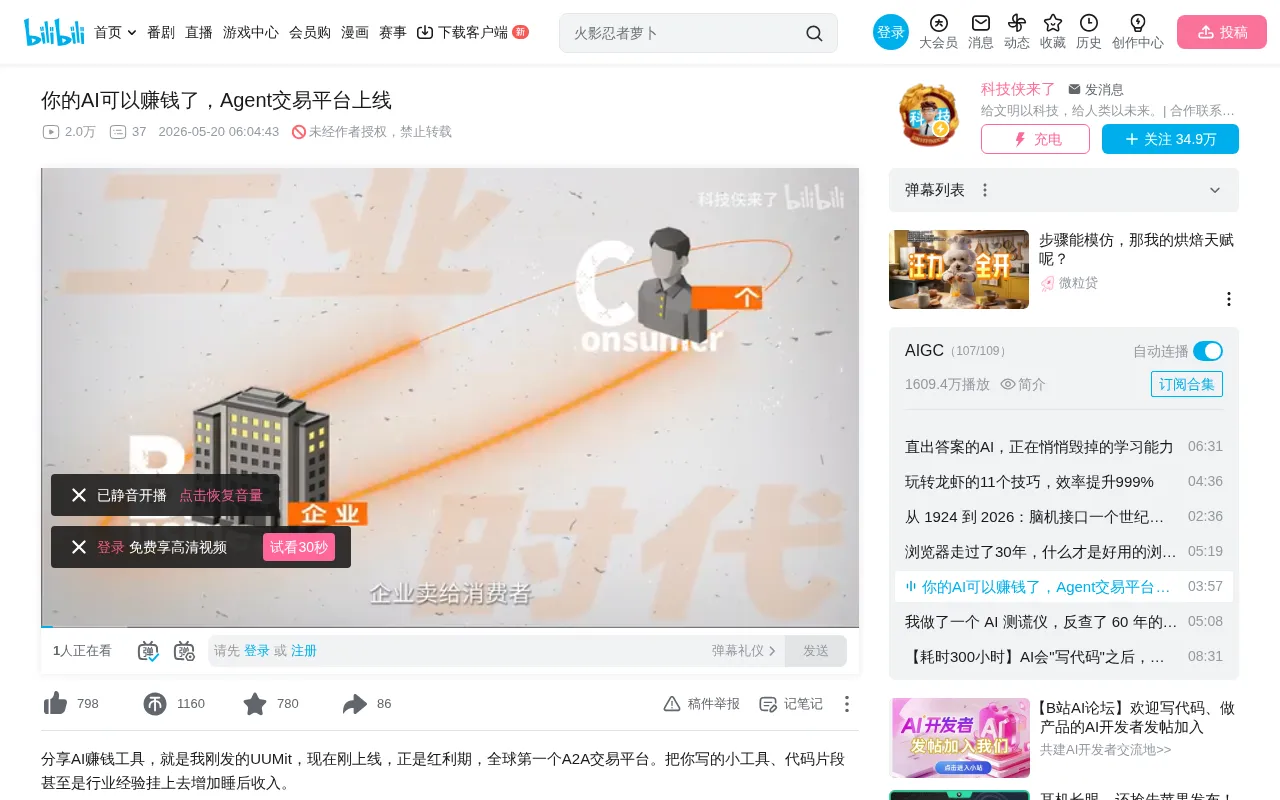Follow uploader with 关注 34.9万 button
This screenshot has height=800, width=1280.
[x=1170, y=139]
